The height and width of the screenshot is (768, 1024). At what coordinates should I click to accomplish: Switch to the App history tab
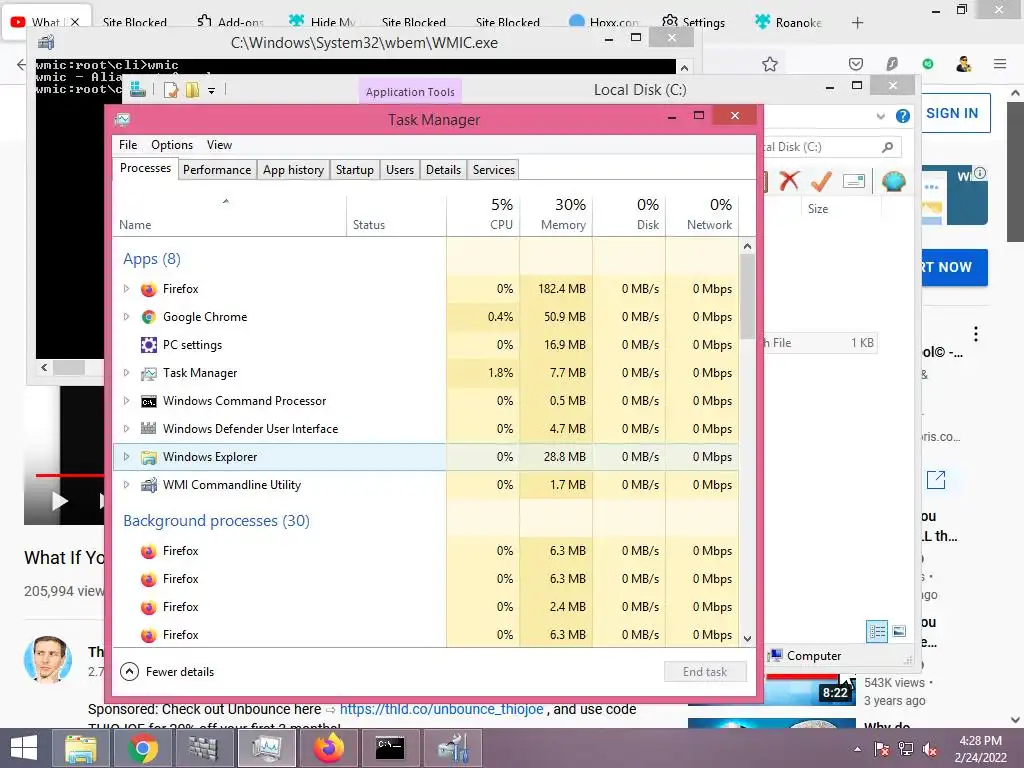(293, 170)
